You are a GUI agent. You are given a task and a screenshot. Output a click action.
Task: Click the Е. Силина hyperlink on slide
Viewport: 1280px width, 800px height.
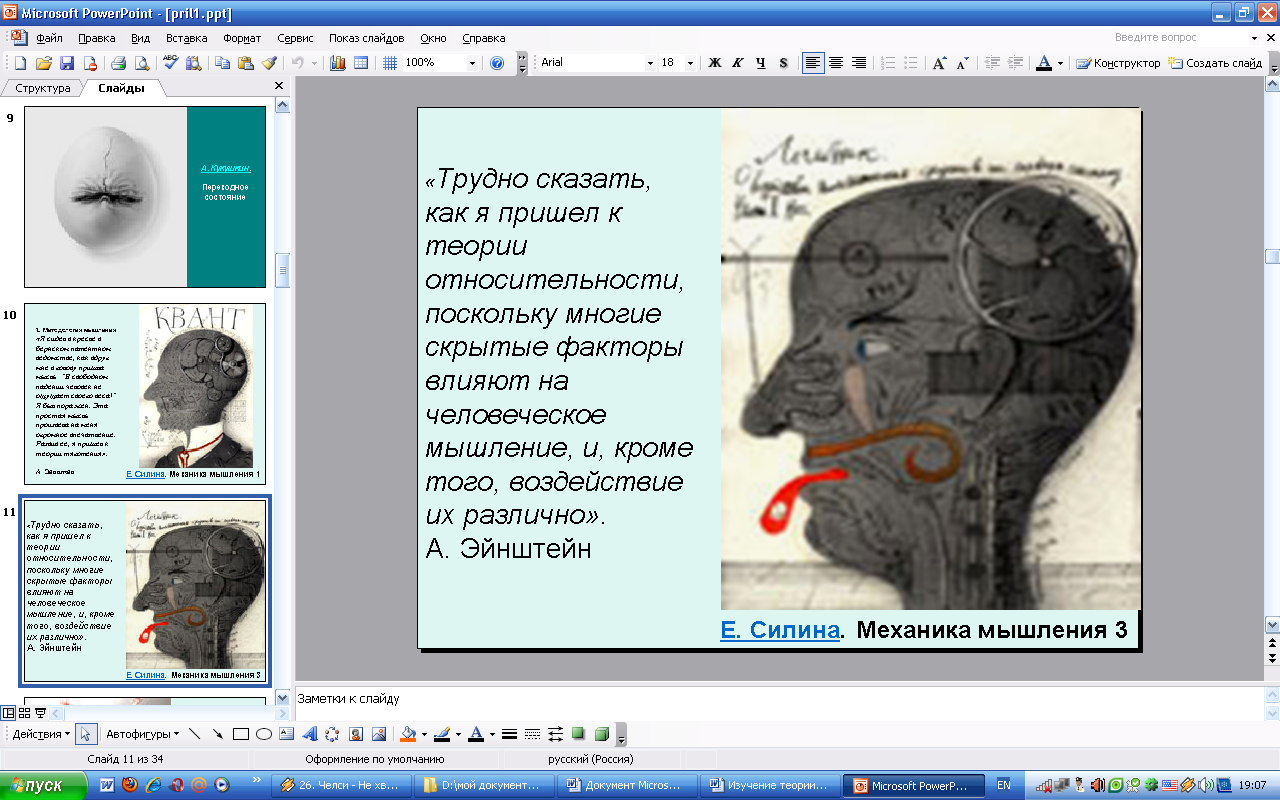779,630
